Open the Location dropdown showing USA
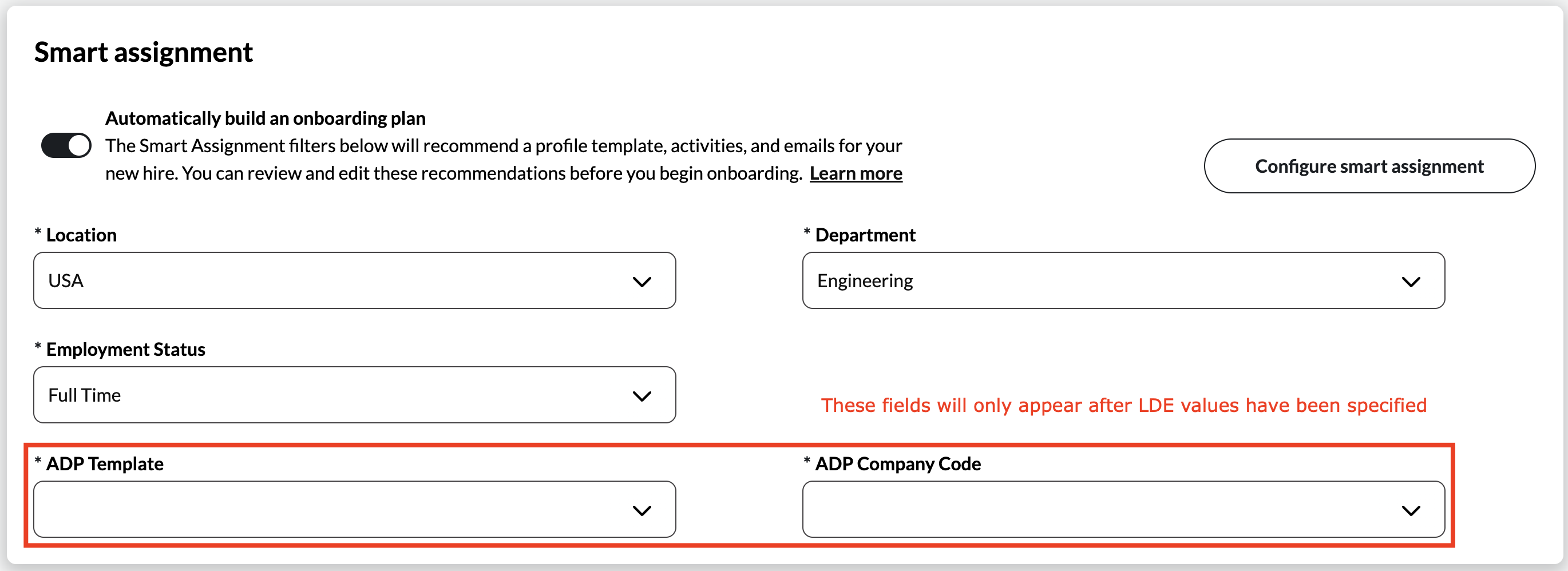The width and height of the screenshot is (1568, 571). click(x=354, y=280)
